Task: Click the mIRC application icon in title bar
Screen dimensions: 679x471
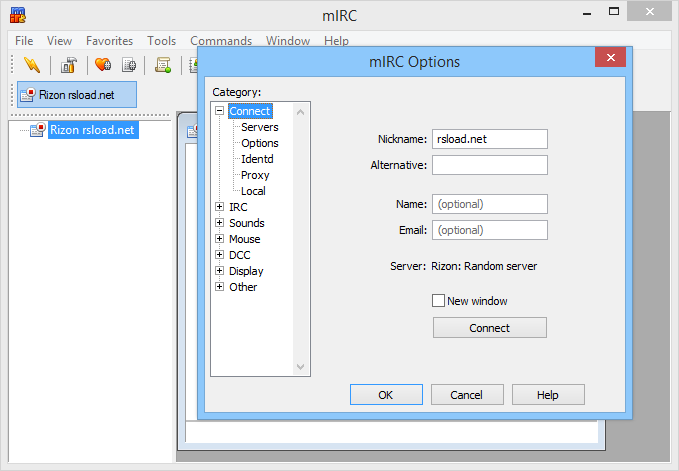Action: coord(18,15)
